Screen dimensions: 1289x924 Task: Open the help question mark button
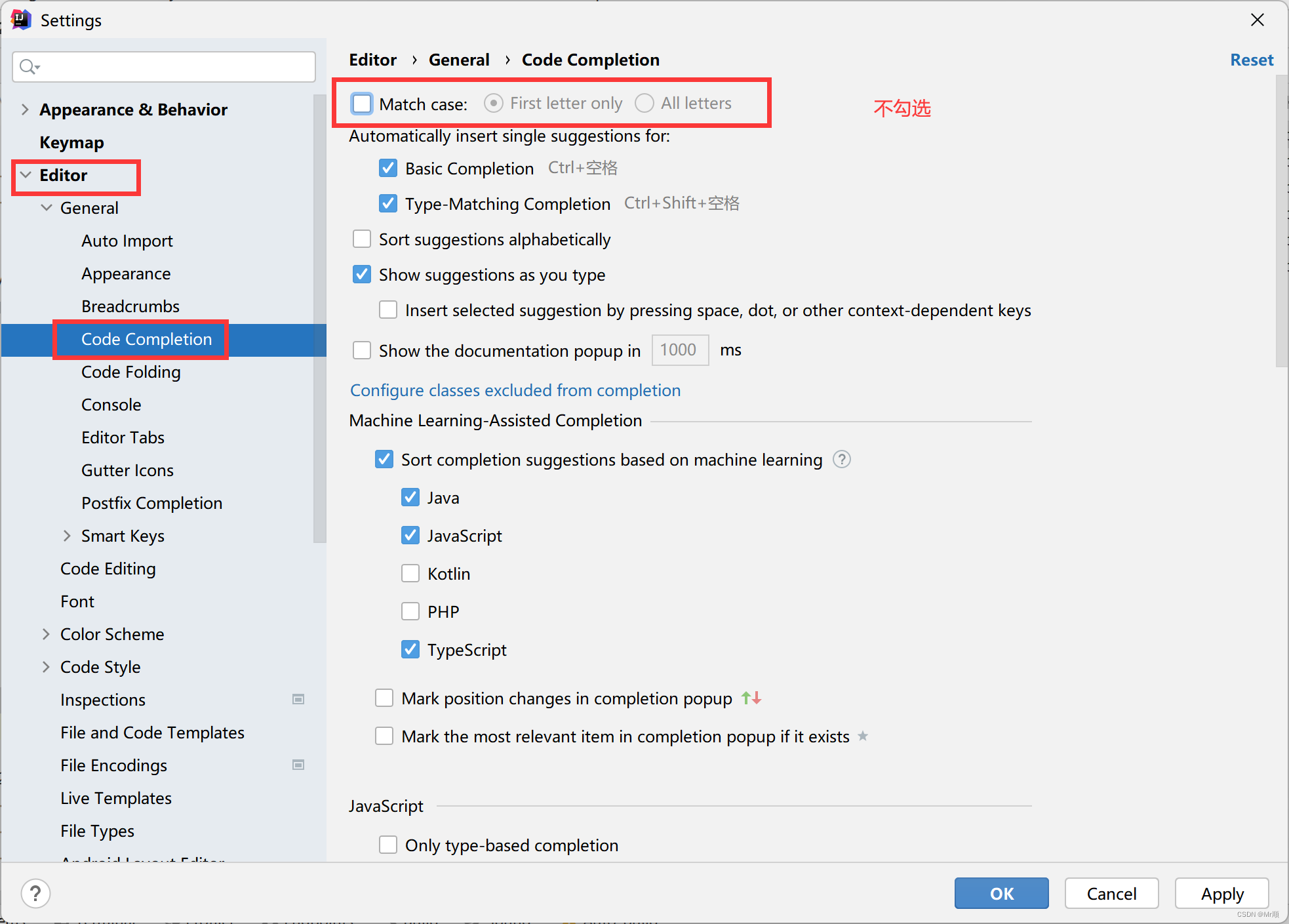coord(35,893)
